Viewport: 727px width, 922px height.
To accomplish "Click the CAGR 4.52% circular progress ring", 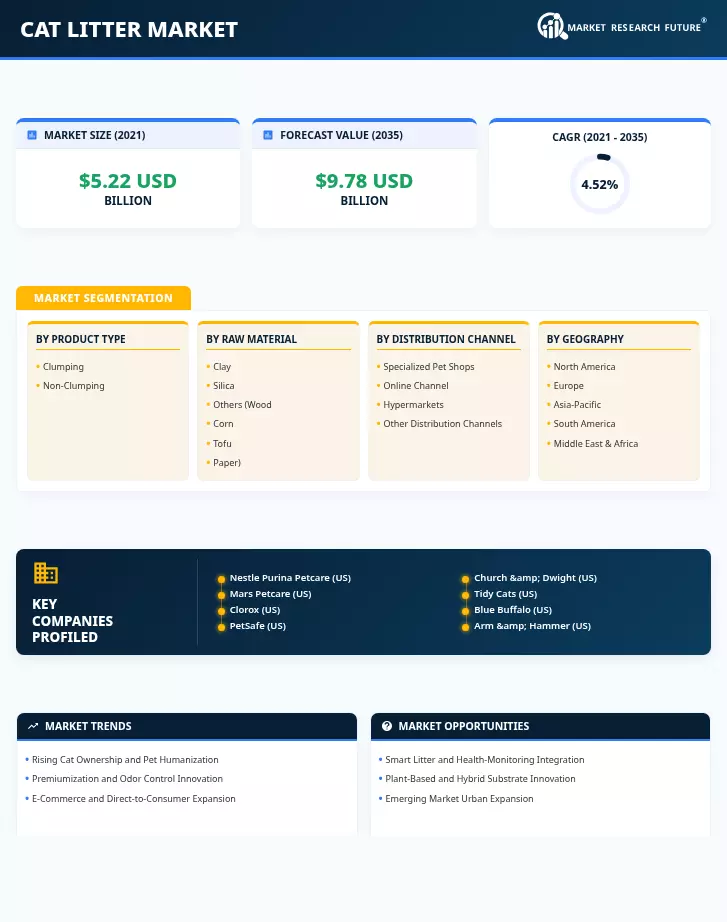I will point(599,184).
